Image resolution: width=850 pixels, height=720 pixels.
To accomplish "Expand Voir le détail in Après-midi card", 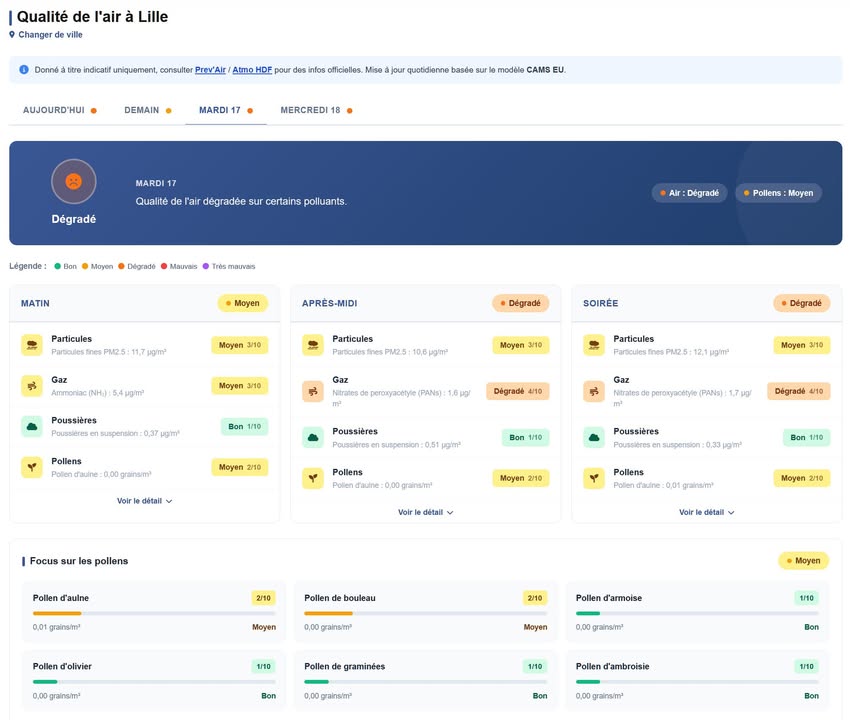I will 426,512.
